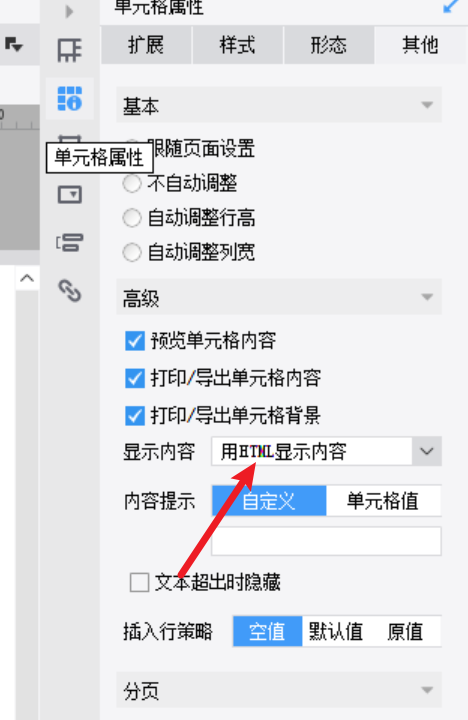
Task: Toggle 预览单元格内容 checkbox
Action: (135, 341)
